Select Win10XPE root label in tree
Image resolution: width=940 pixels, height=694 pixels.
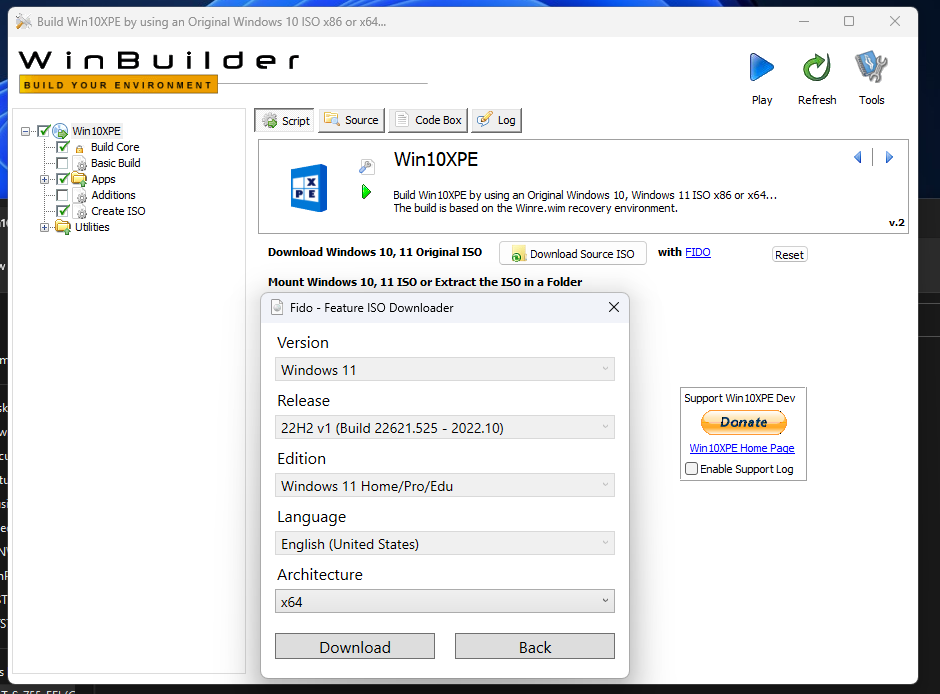tap(97, 131)
